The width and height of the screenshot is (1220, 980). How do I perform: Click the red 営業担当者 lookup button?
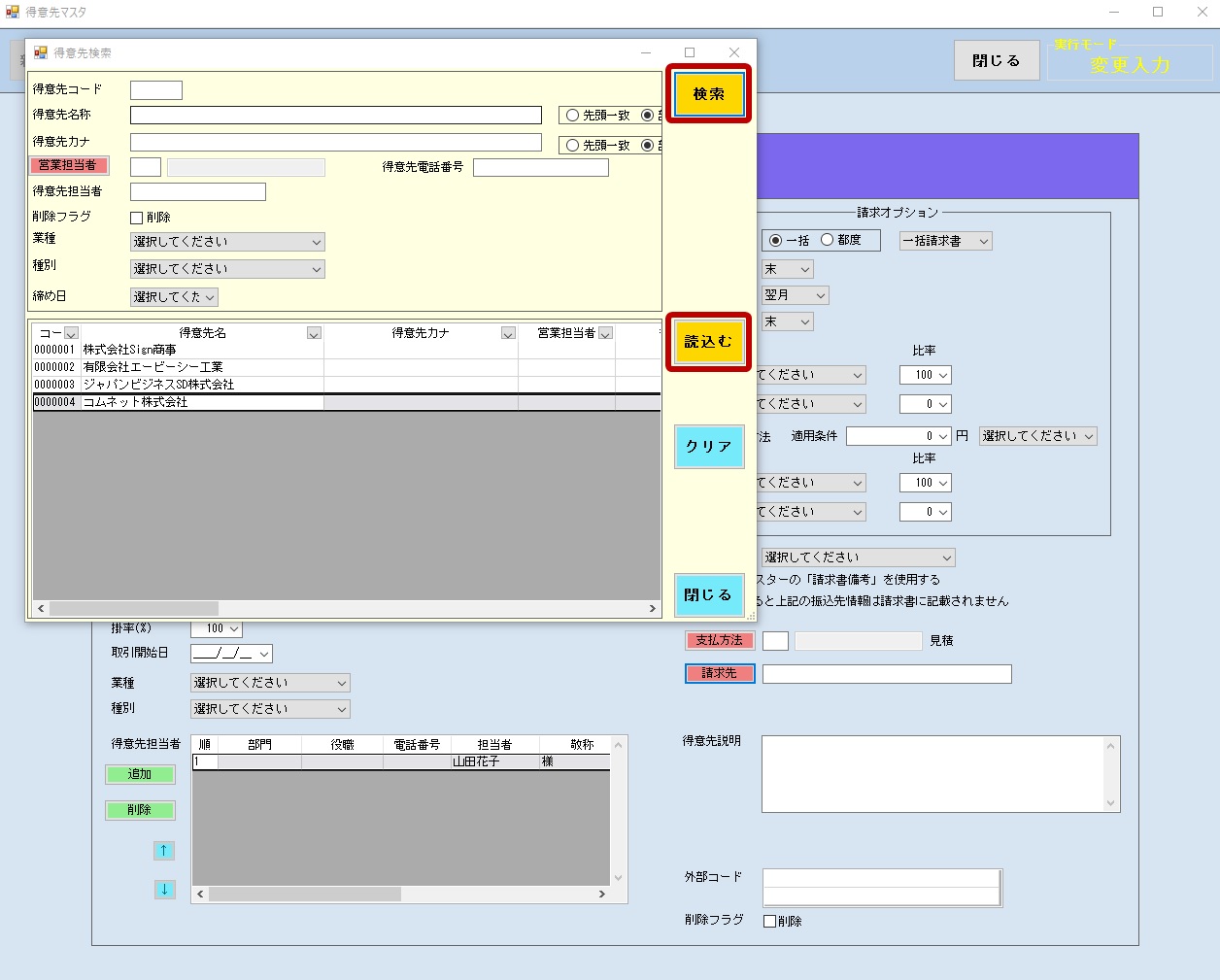[68, 166]
